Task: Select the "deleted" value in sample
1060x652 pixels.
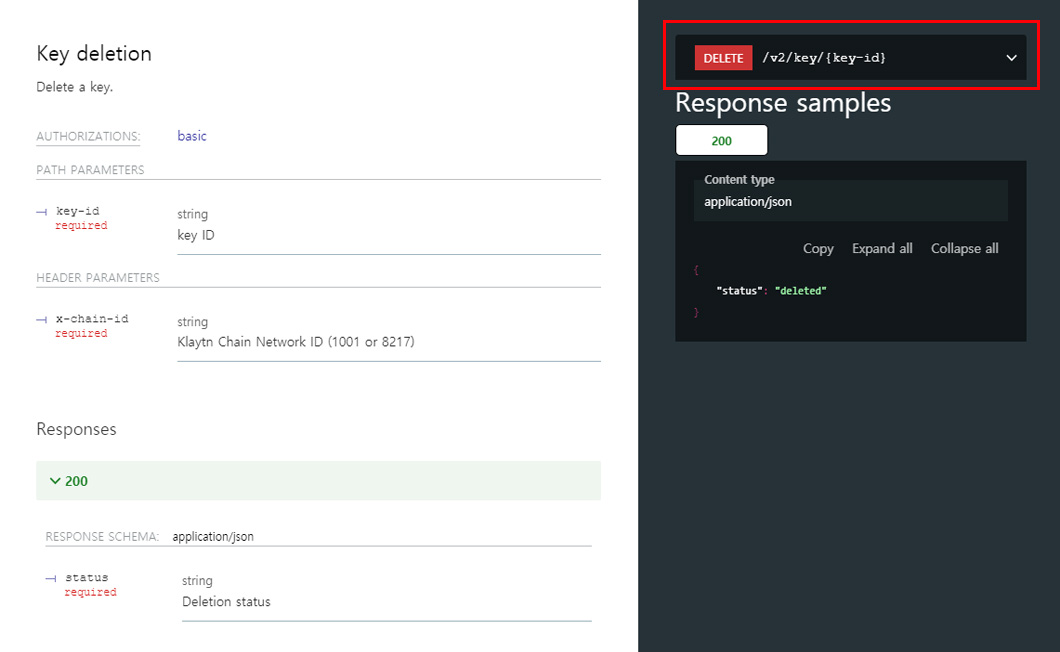Action: (800, 291)
